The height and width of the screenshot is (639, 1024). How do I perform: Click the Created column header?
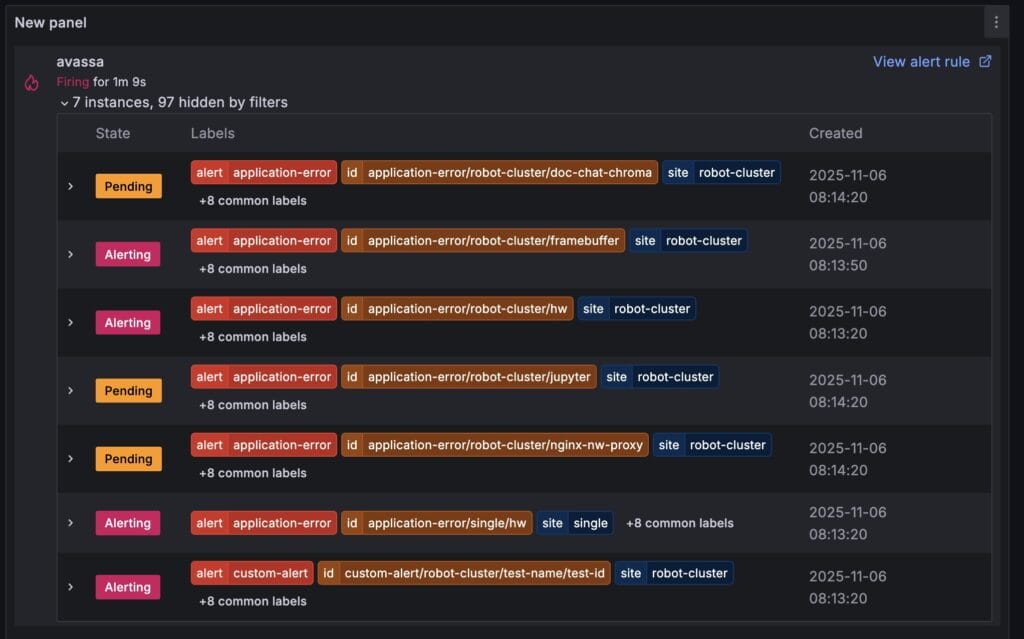835,133
